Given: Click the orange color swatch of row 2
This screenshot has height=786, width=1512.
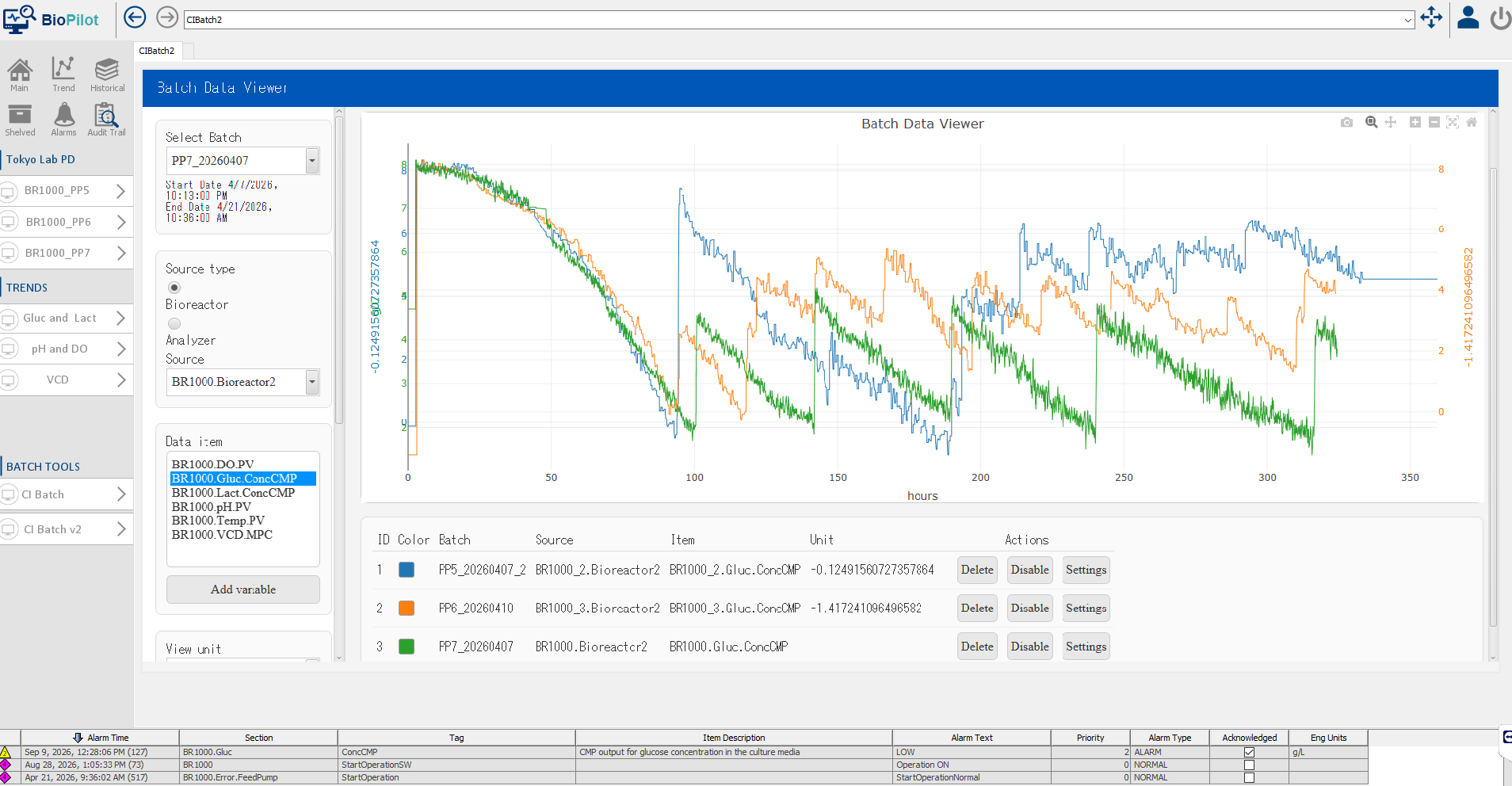Looking at the screenshot, I should click(x=407, y=609).
